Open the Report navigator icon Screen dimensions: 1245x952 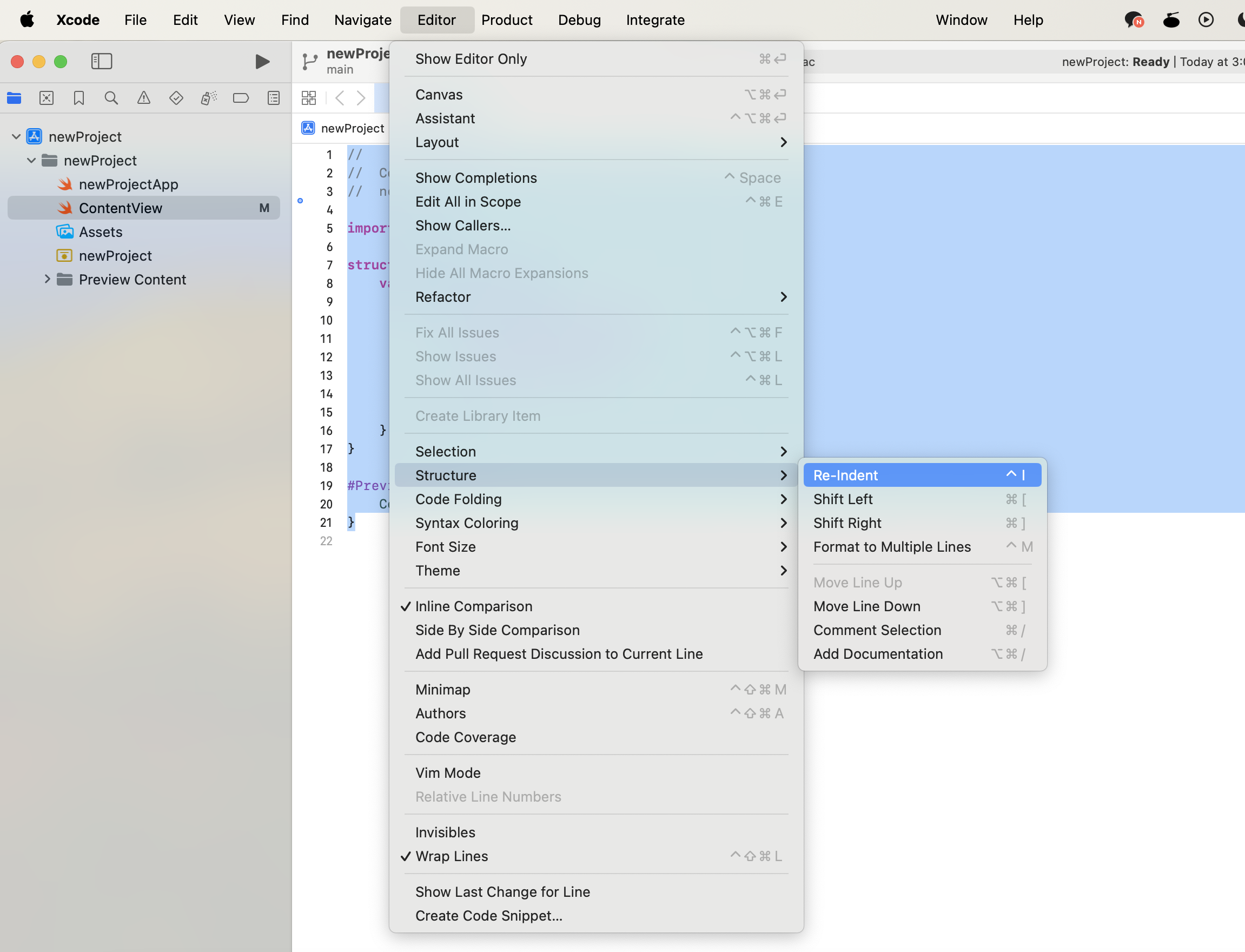pyautogui.click(x=274, y=98)
